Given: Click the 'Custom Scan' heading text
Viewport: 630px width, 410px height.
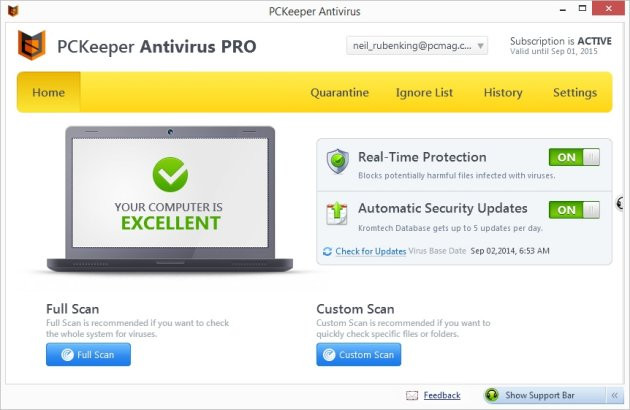Looking at the screenshot, I should click(355, 309).
